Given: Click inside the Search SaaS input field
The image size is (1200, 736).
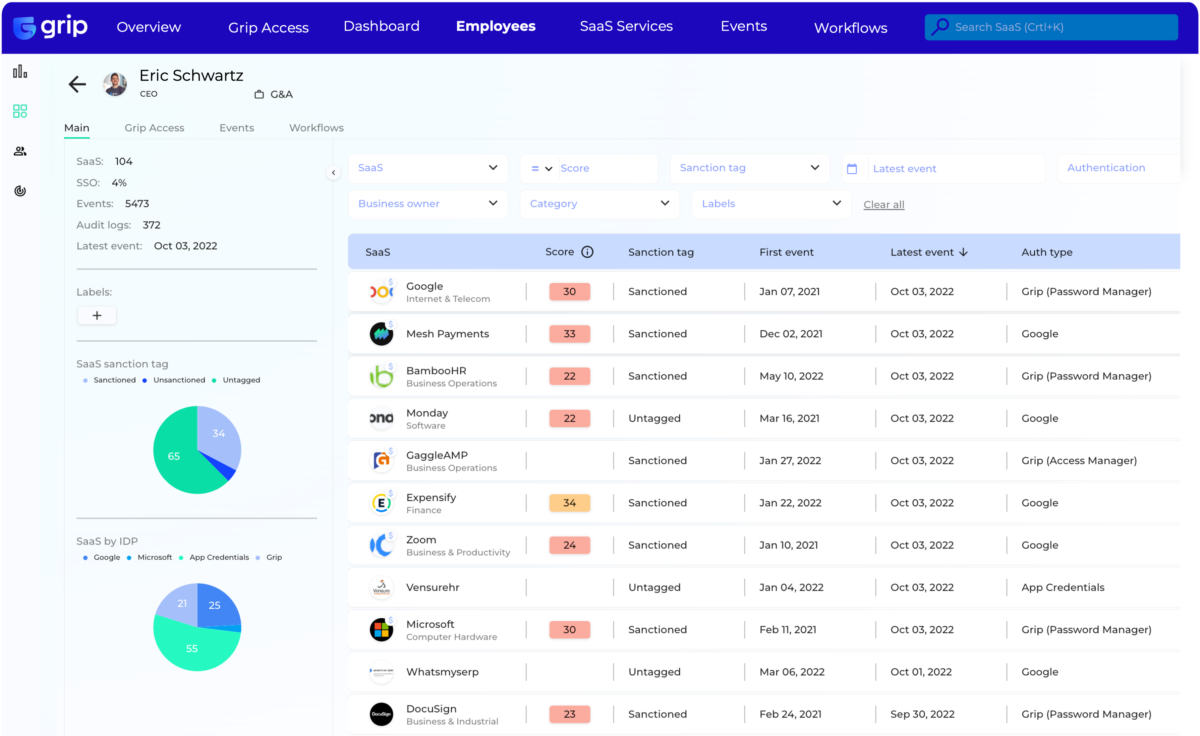Looking at the screenshot, I should [x=1050, y=26].
